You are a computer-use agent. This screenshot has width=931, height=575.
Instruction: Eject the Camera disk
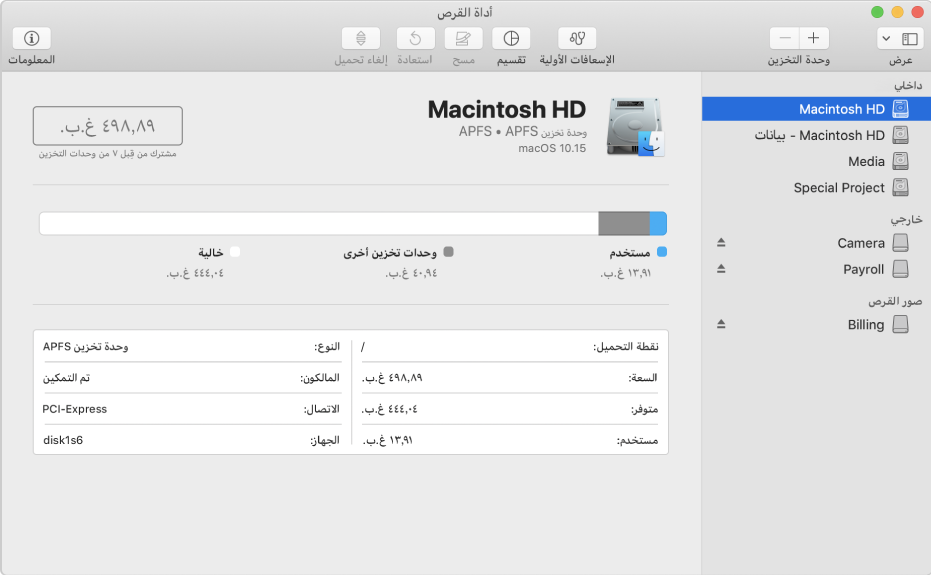(x=721, y=242)
